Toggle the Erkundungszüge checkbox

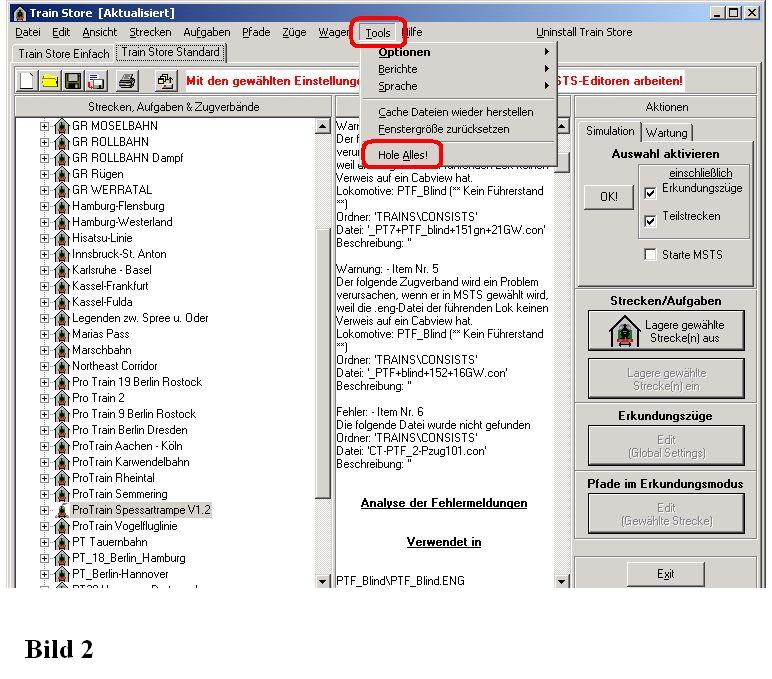pos(650,193)
